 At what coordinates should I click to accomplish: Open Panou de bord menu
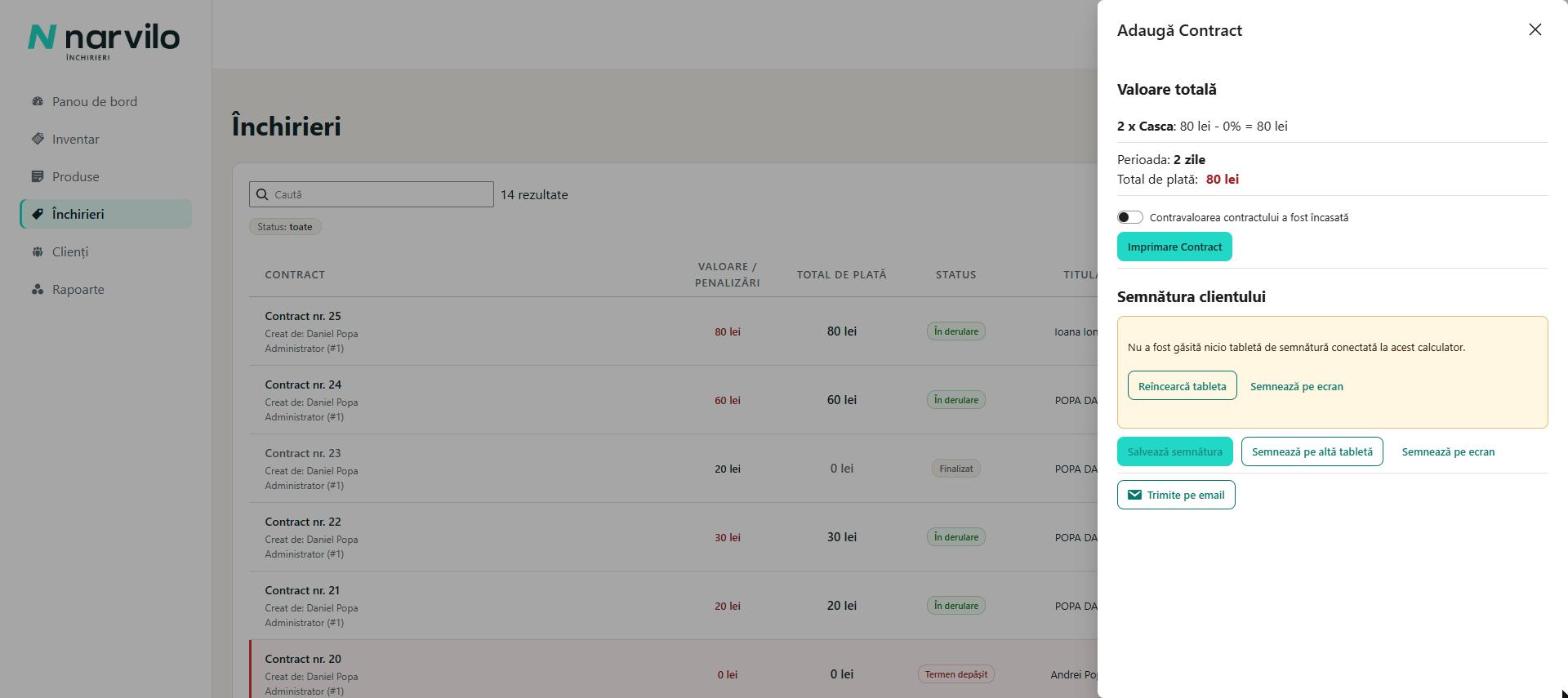(x=105, y=101)
